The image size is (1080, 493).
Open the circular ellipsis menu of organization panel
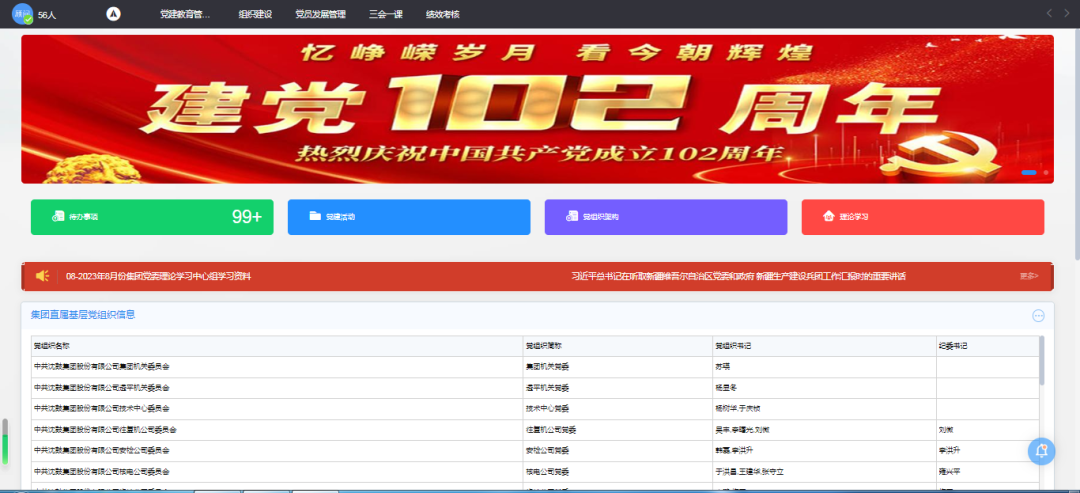tap(1038, 316)
